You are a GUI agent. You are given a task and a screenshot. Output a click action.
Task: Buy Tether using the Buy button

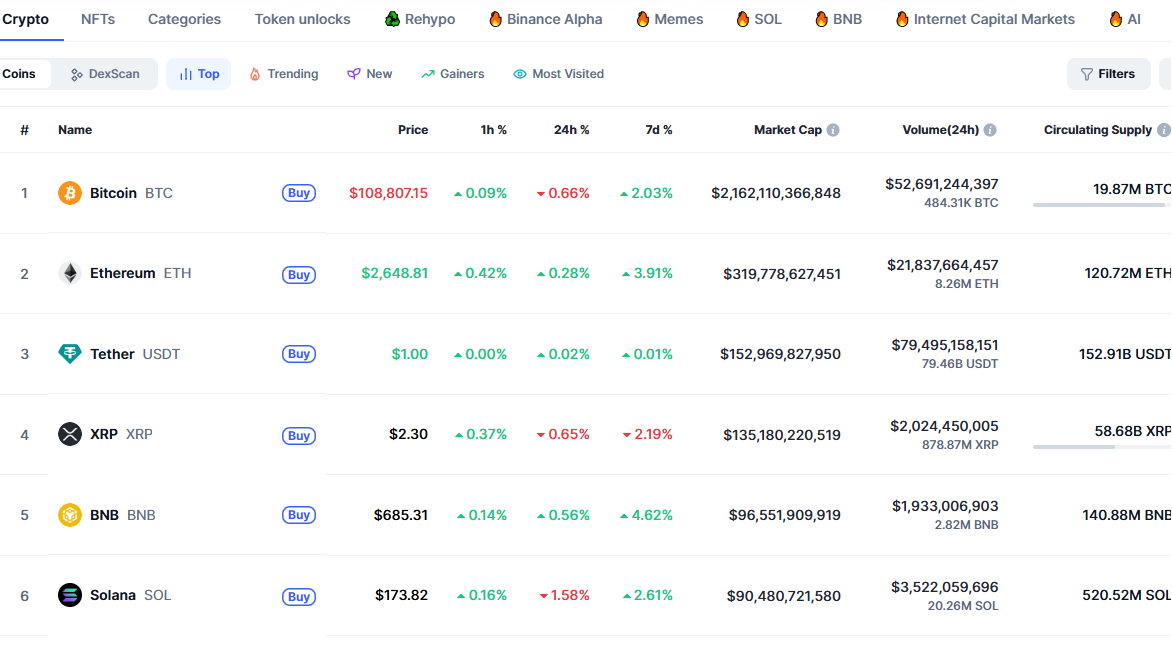[x=299, y=353]
